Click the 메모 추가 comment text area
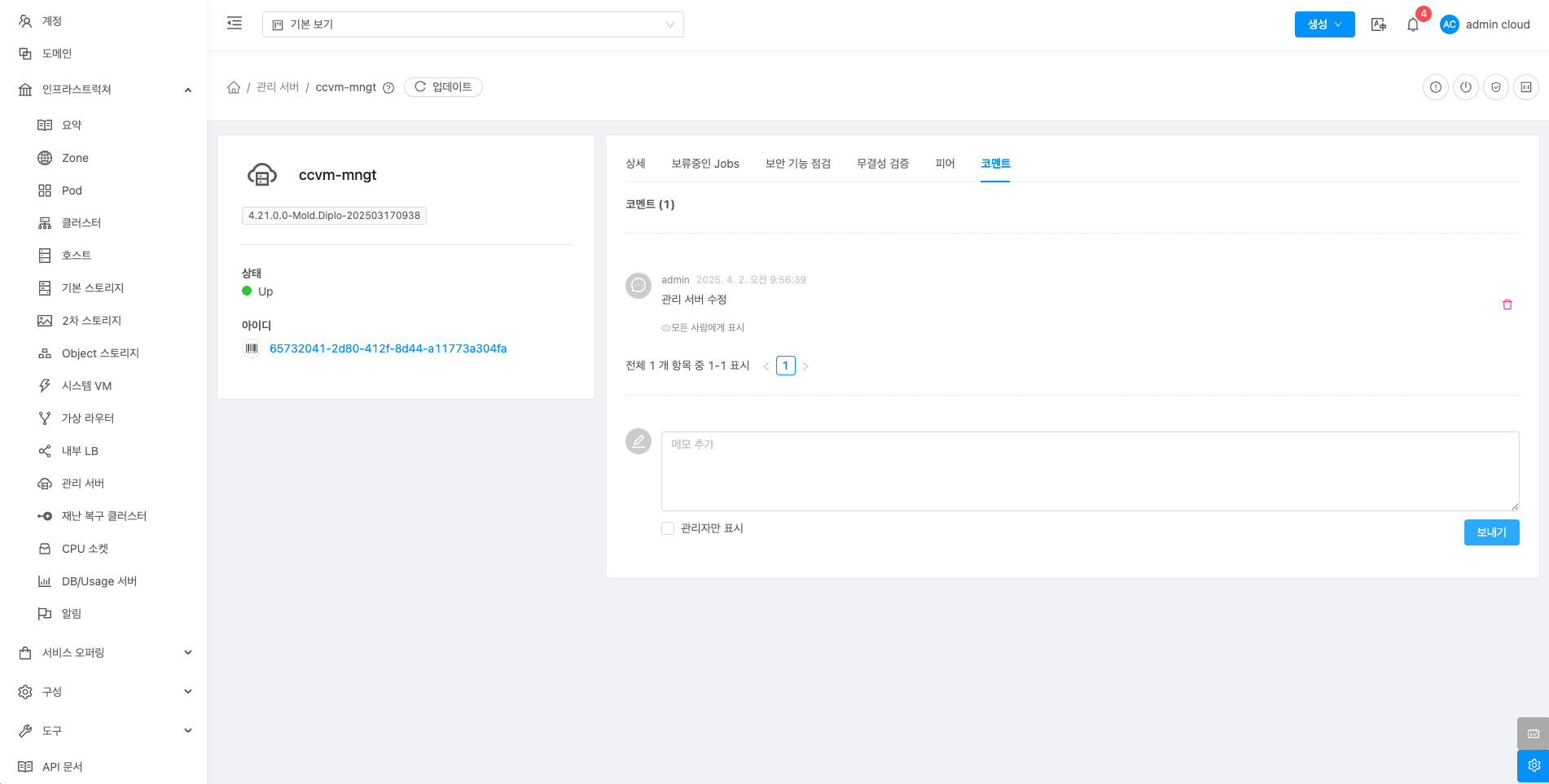This screenshot has height=784, width=1549. (1090, 471)
